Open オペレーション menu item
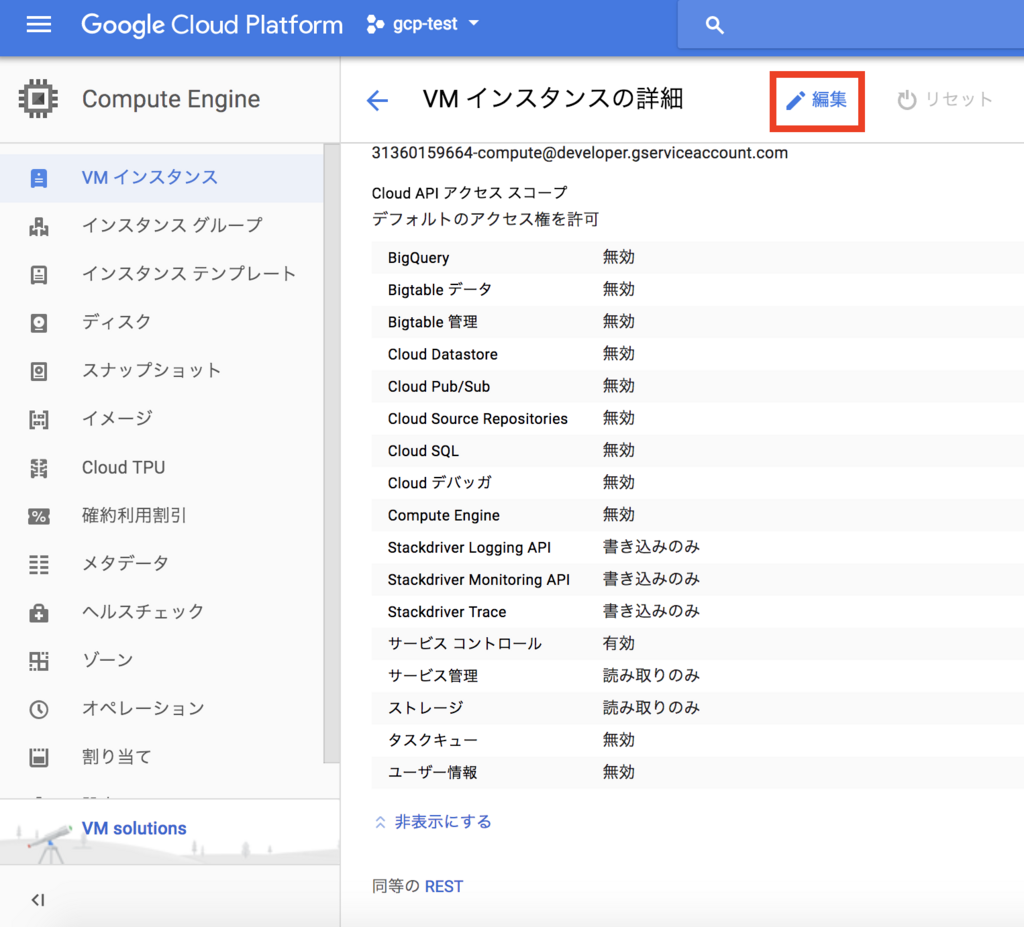The height and width of the screenshot is (927, 1024). click(161, 709)
